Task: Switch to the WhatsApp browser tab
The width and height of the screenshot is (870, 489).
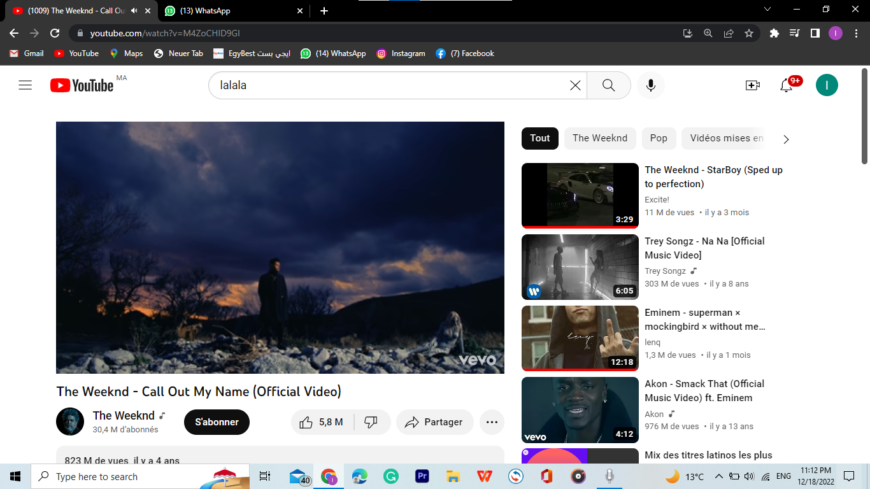Action: 233,11
